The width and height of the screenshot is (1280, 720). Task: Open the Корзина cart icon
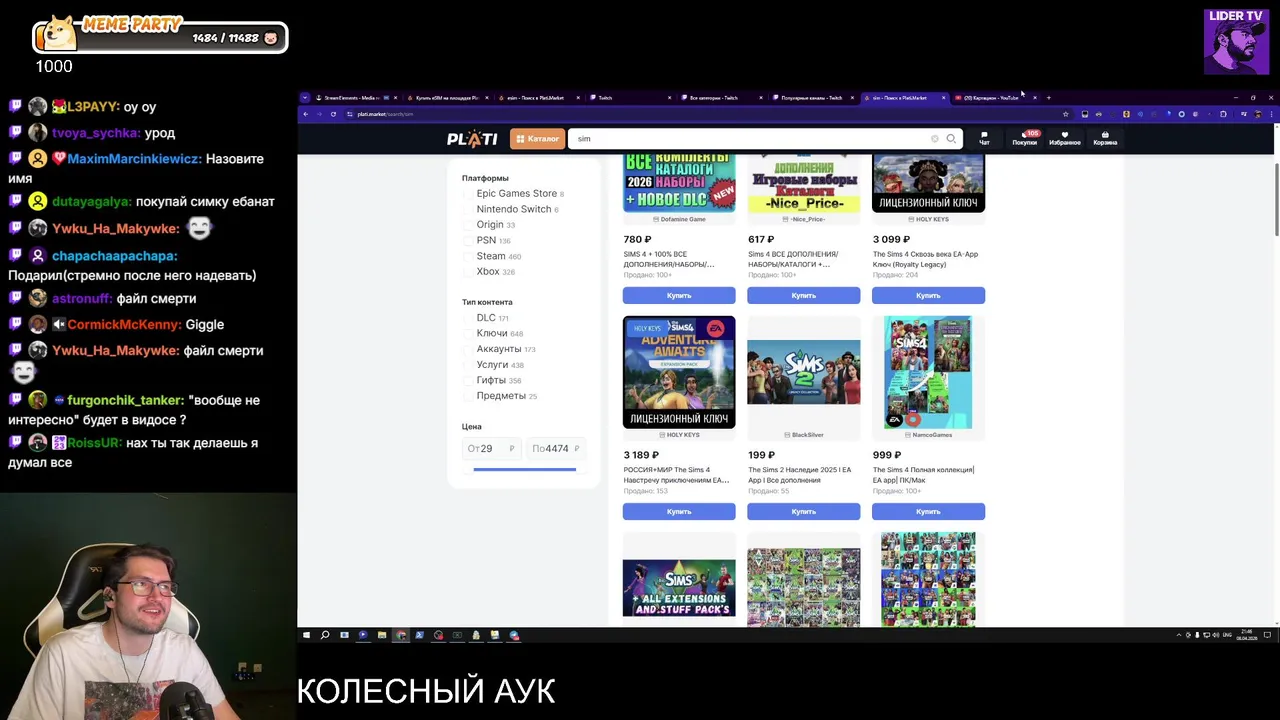click(1105, 139)
